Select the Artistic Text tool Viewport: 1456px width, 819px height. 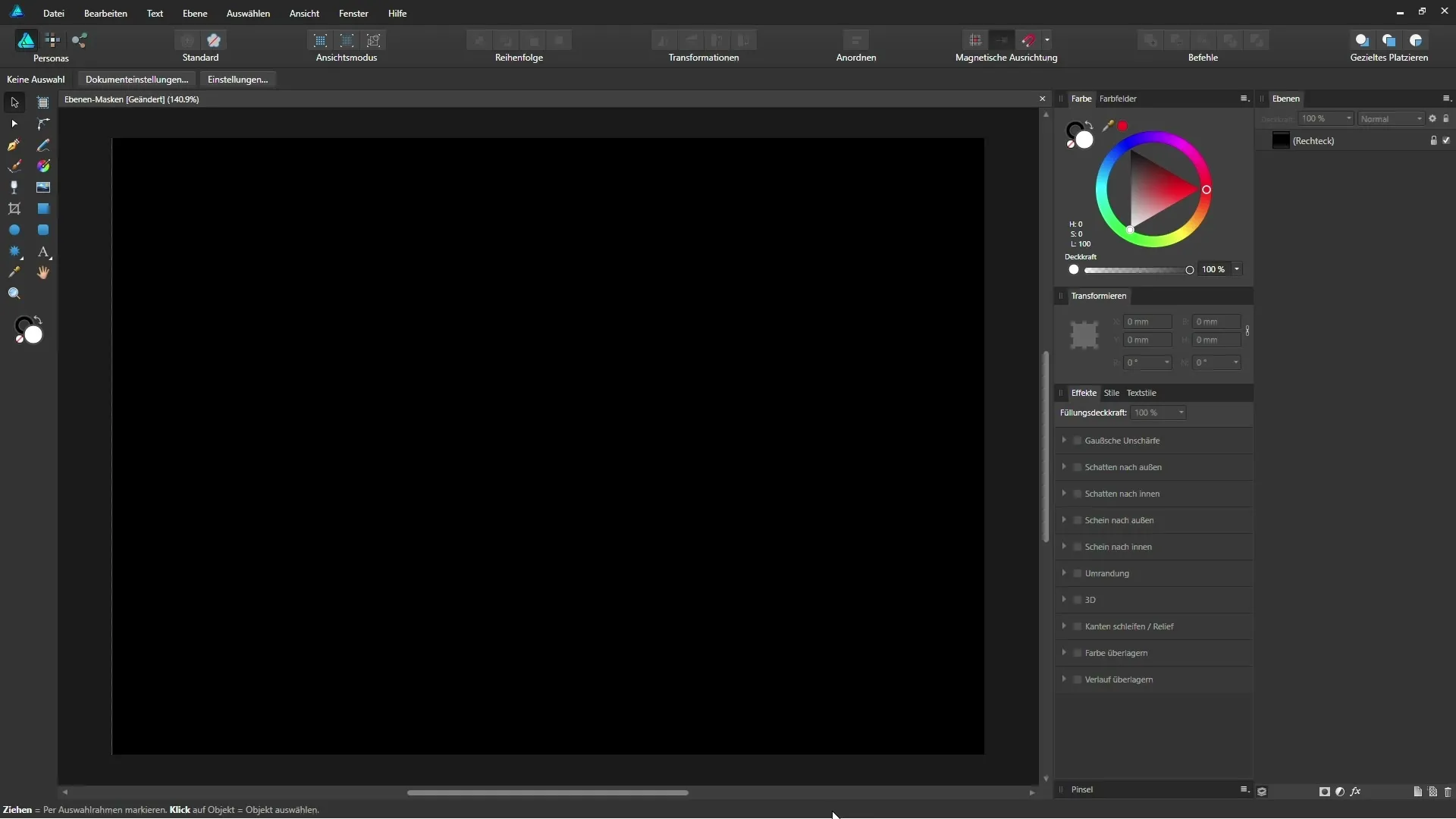(43, 251)
